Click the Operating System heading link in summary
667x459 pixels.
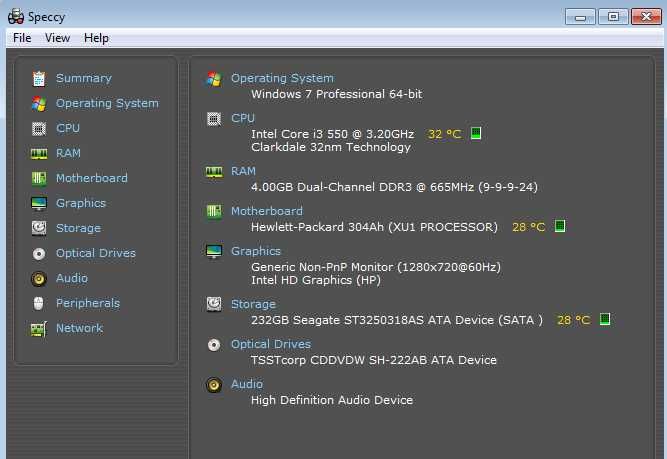(x=282, y=78)
